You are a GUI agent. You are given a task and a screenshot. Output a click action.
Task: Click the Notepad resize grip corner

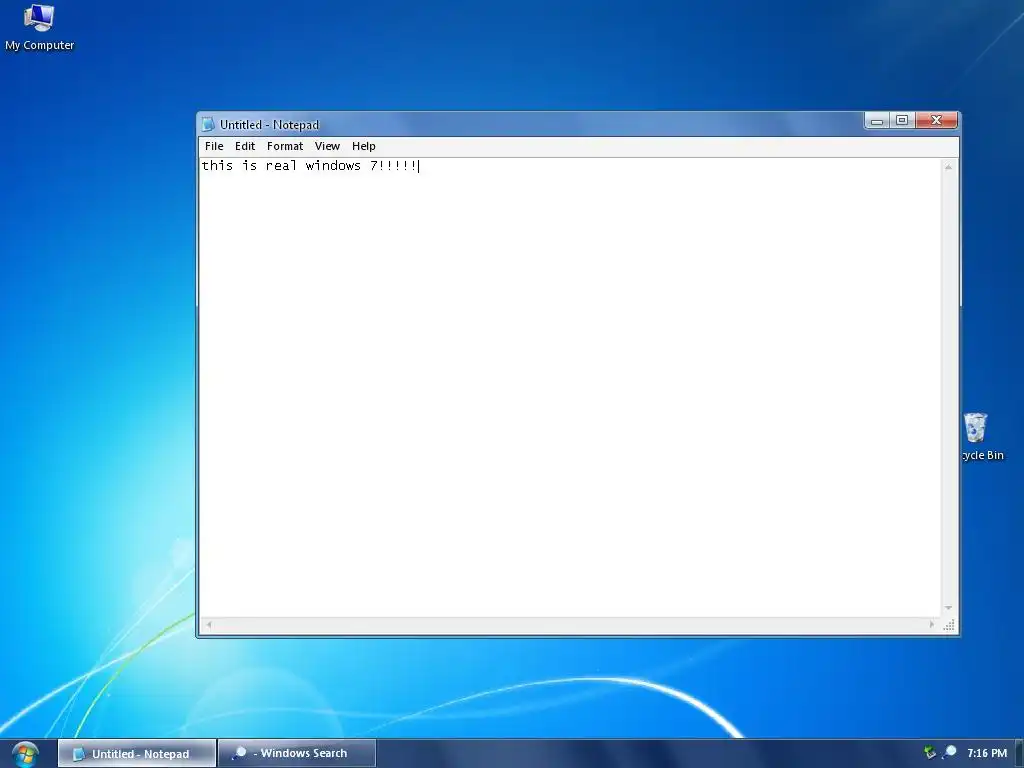950,625
